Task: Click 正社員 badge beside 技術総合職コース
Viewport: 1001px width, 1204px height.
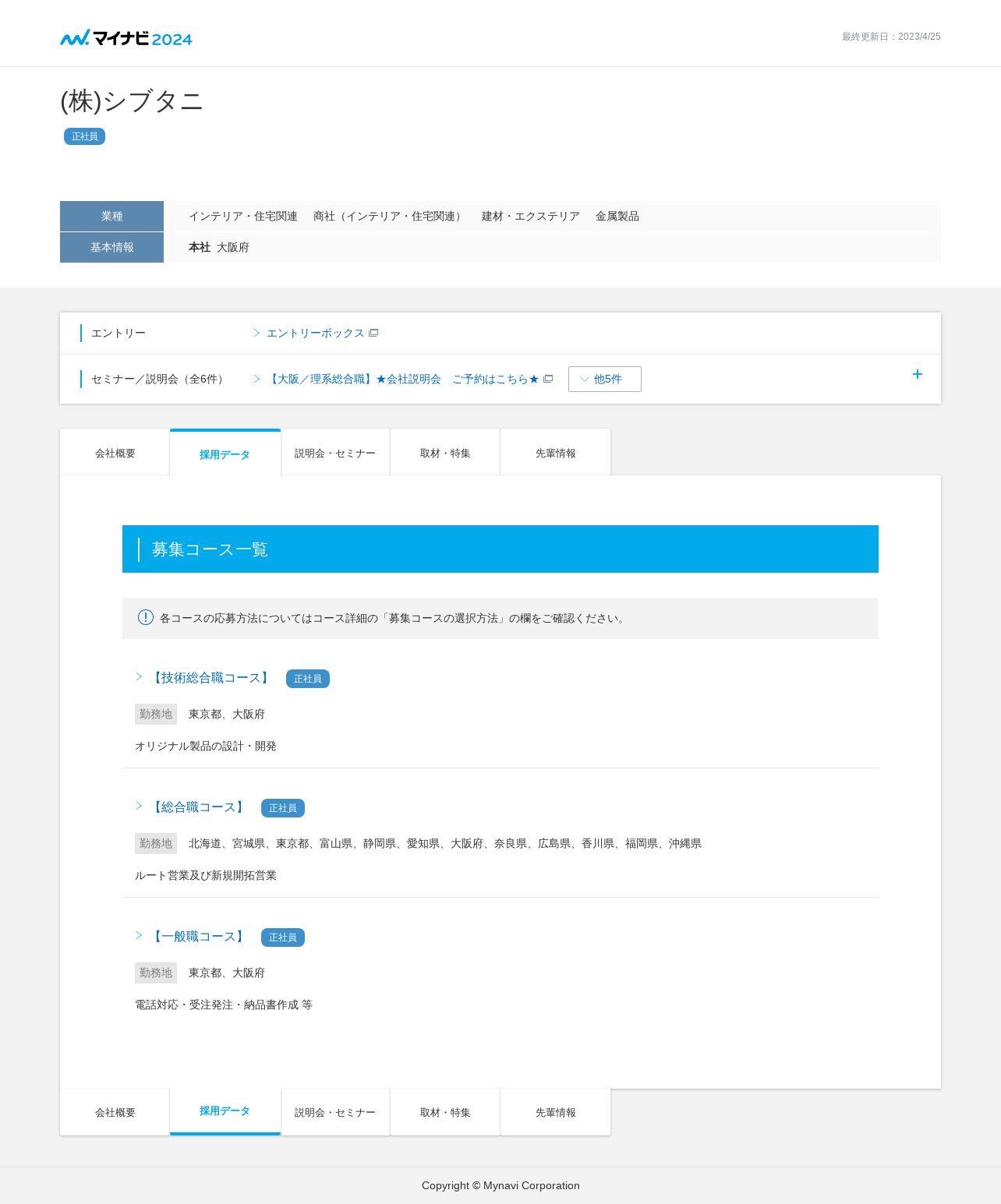Action: (308, 679)
